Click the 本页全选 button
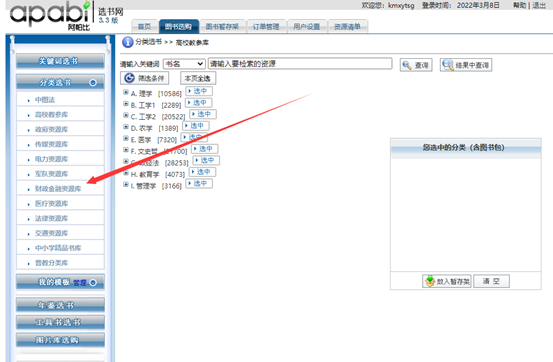 coord(198,78)
